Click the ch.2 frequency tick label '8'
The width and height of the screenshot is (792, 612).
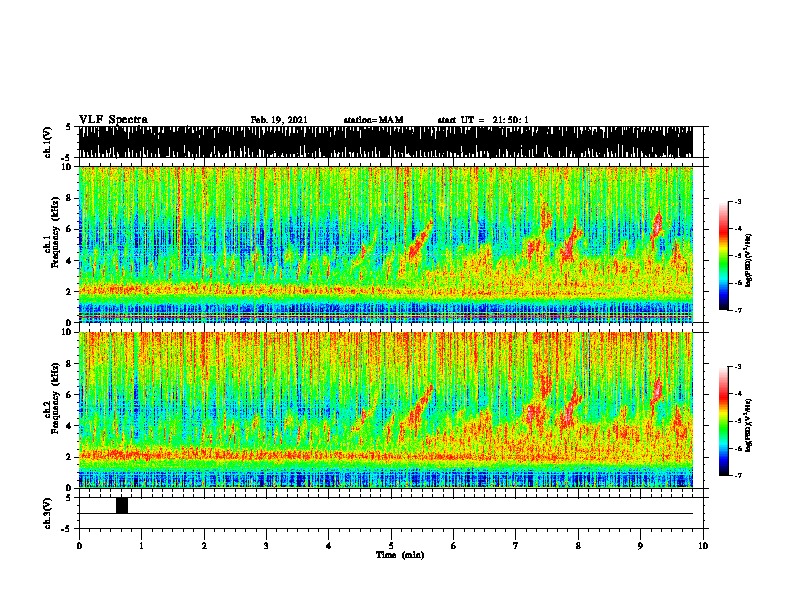[x=70, y=364]
